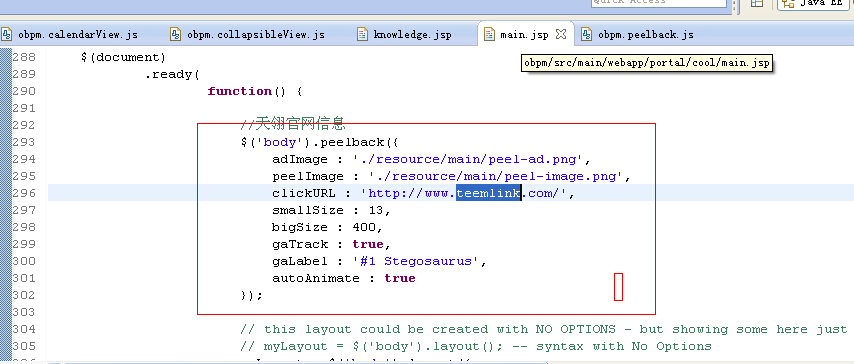Switch to obpm.peelback.js tab
Viewport: 854px width, 364px height.
(645, 35)
